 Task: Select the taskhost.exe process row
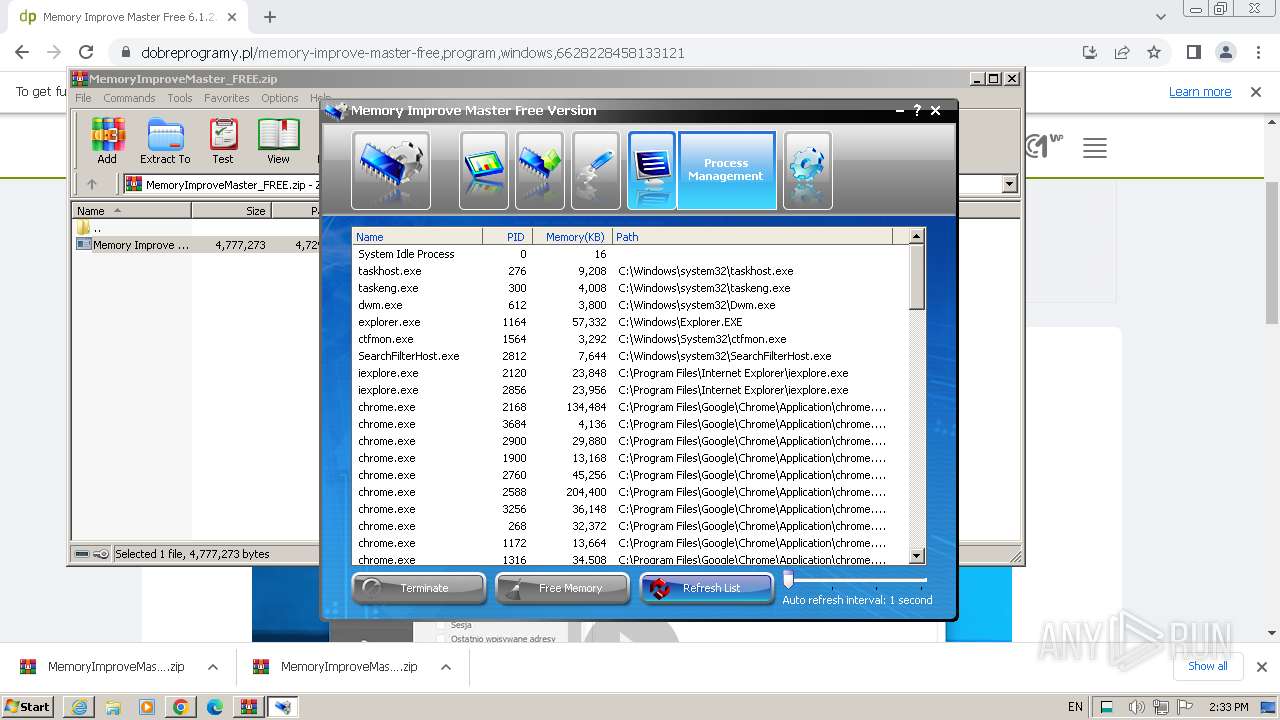point(630,271)
